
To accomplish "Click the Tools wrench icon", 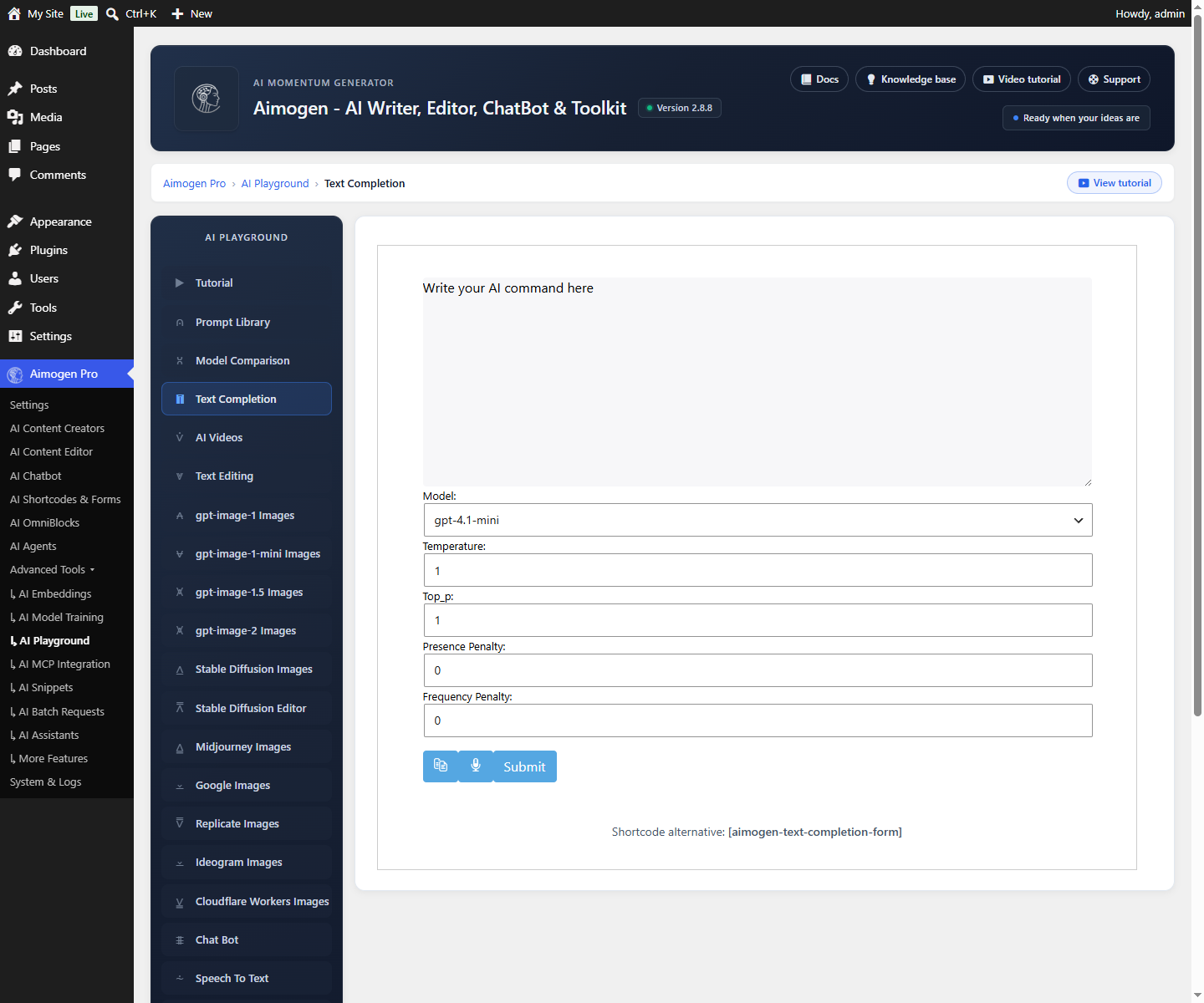I will [15, 308].
